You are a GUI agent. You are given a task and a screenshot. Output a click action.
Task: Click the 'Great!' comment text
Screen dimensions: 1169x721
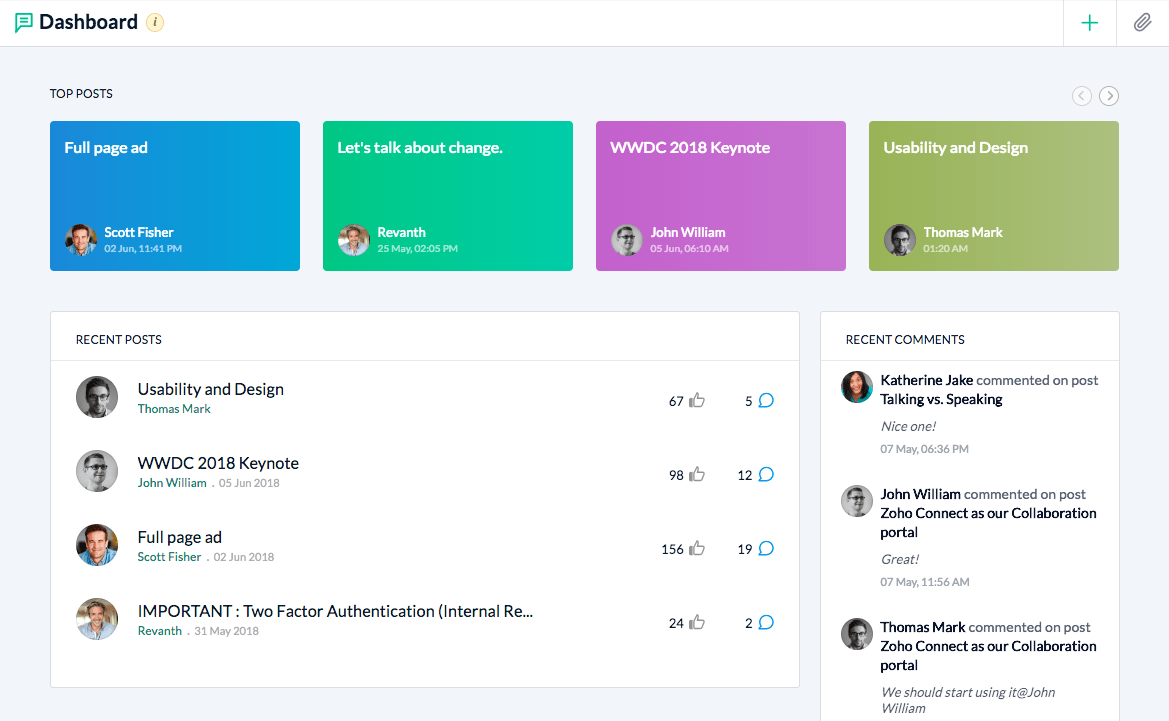pyautogui.click(x=899, y=559)
